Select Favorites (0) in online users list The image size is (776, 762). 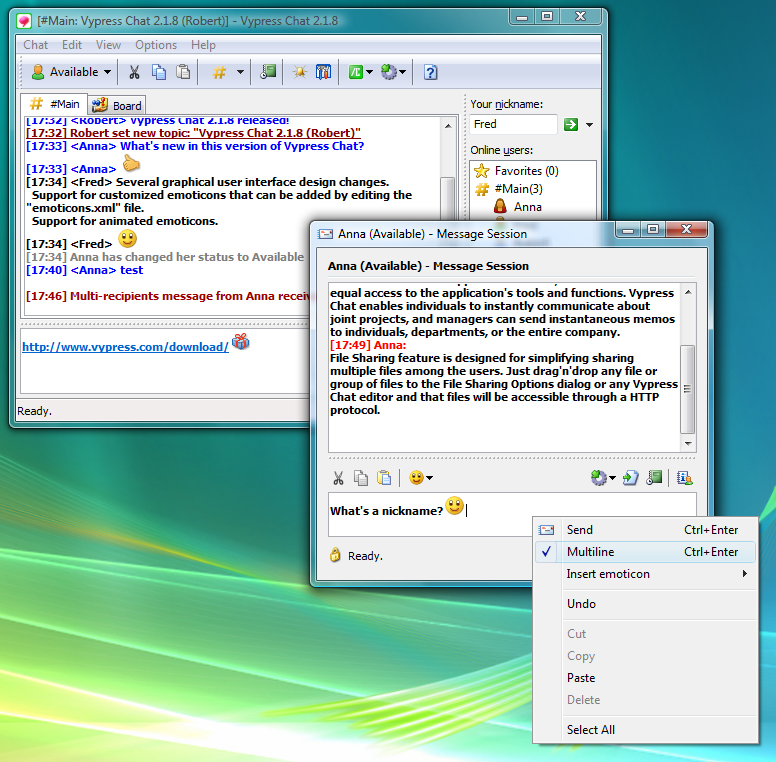(x=517, y=171)
